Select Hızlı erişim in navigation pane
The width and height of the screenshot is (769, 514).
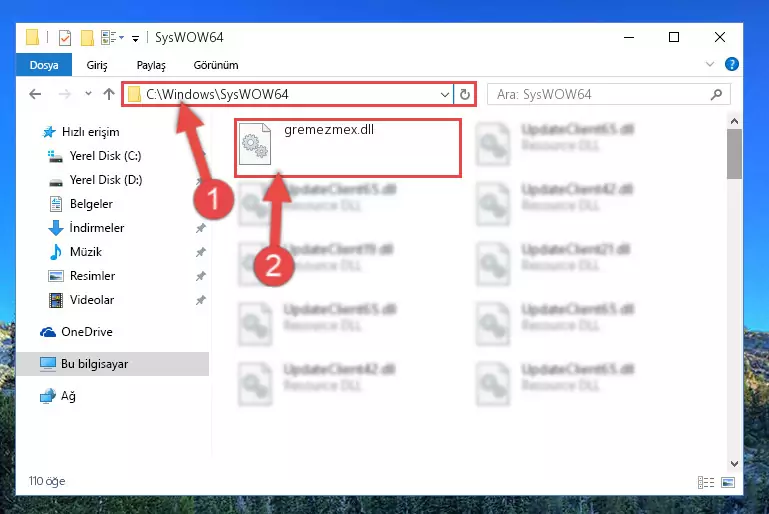click(90, 132)
